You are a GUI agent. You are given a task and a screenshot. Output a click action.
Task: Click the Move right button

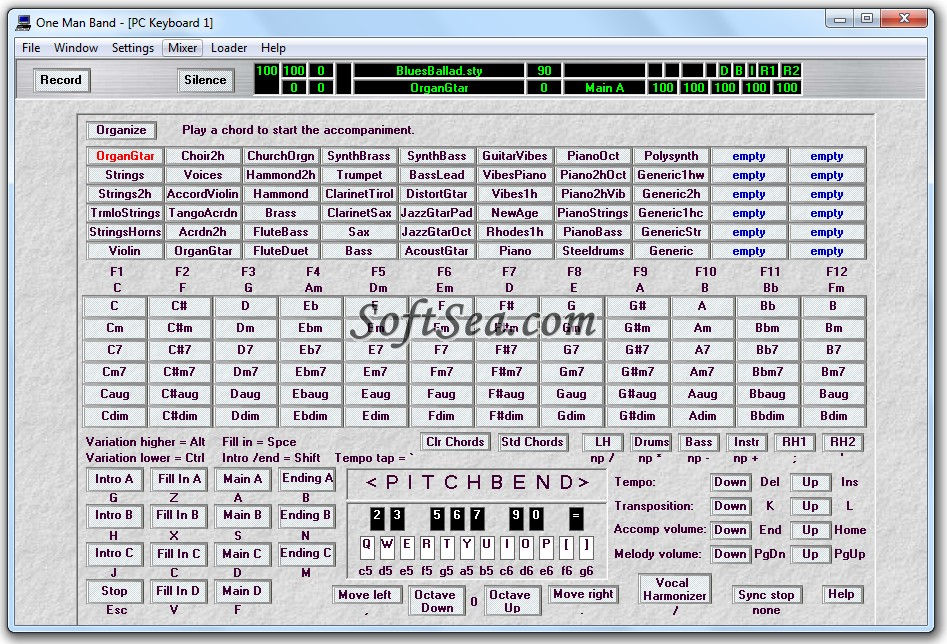583,594
